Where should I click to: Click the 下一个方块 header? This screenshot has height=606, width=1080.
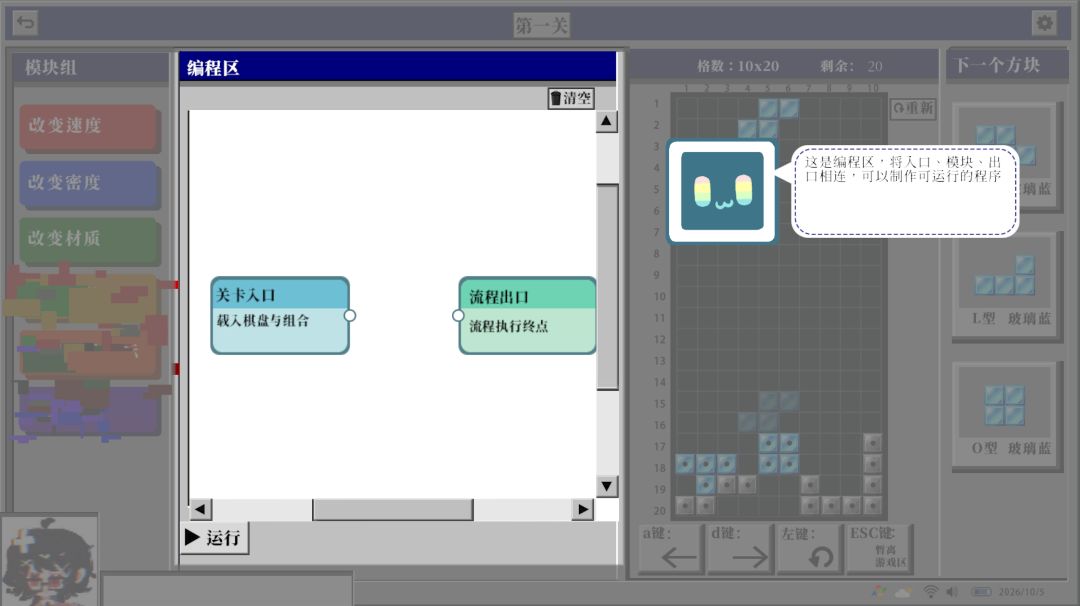click(x=997, y=65)
